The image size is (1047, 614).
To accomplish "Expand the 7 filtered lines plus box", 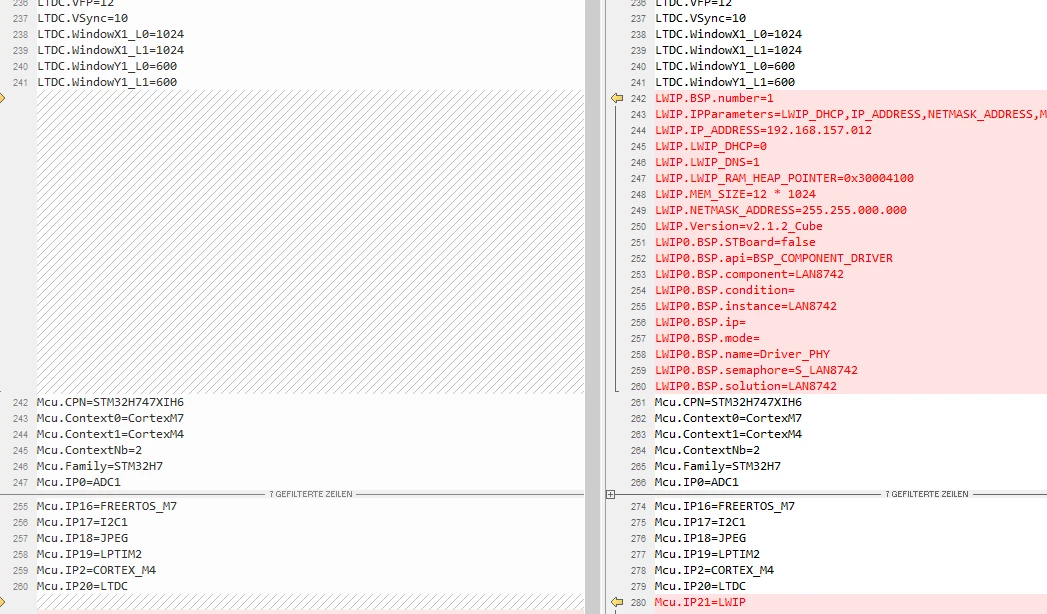I will 610,495.
